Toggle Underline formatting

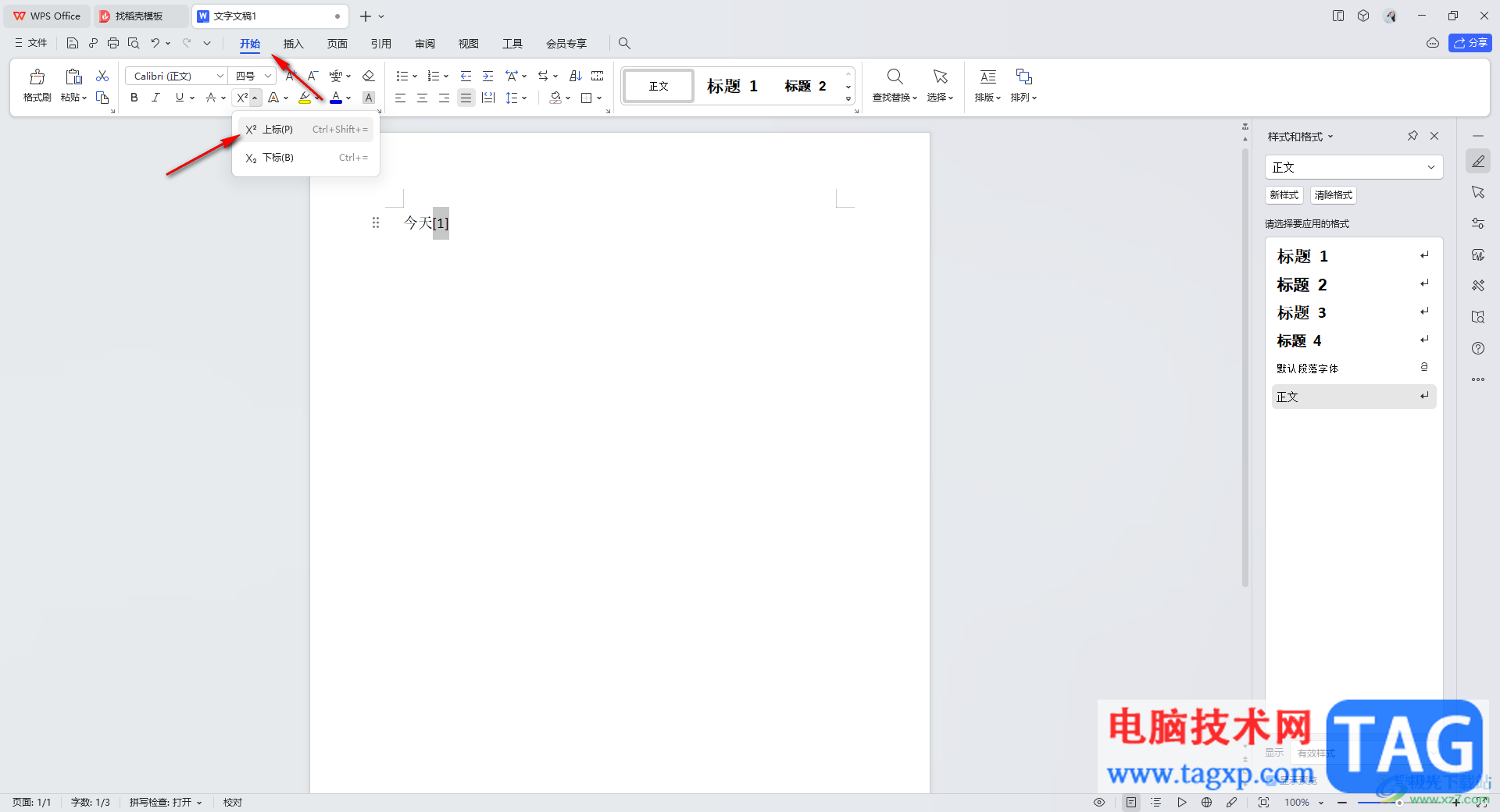coord(180,98)
